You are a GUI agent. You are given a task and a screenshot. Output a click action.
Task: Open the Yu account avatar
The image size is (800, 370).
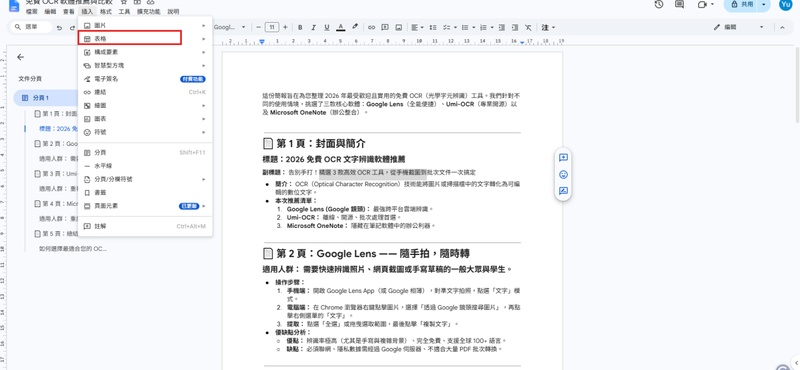(785, 4)
